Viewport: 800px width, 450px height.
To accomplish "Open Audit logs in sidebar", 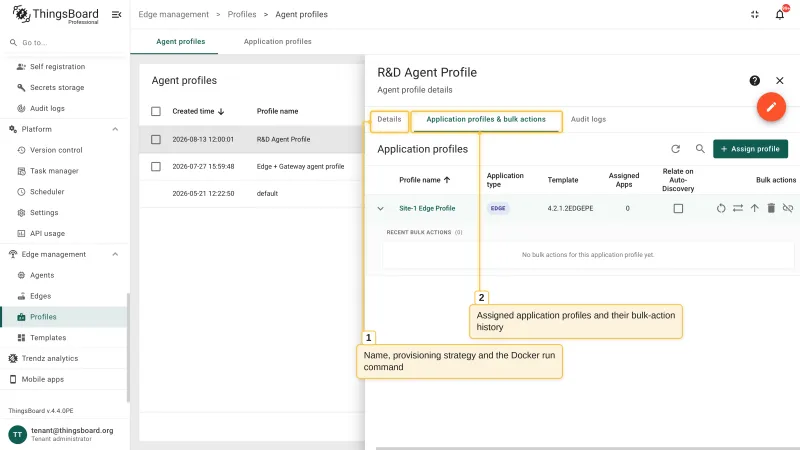I will (x=64, y=108).
